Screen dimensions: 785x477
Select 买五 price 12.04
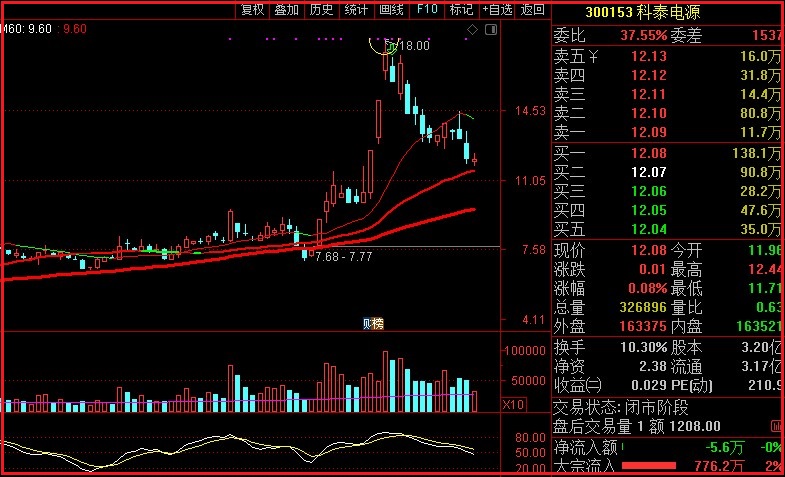click(649, 229)
